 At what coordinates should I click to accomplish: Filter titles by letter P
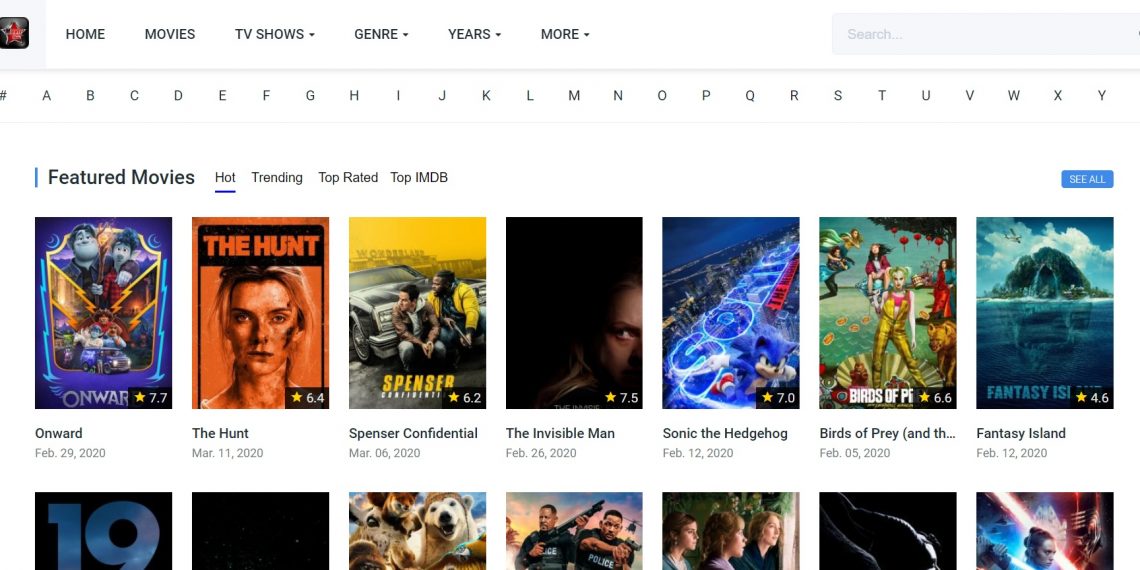[706, 95]
